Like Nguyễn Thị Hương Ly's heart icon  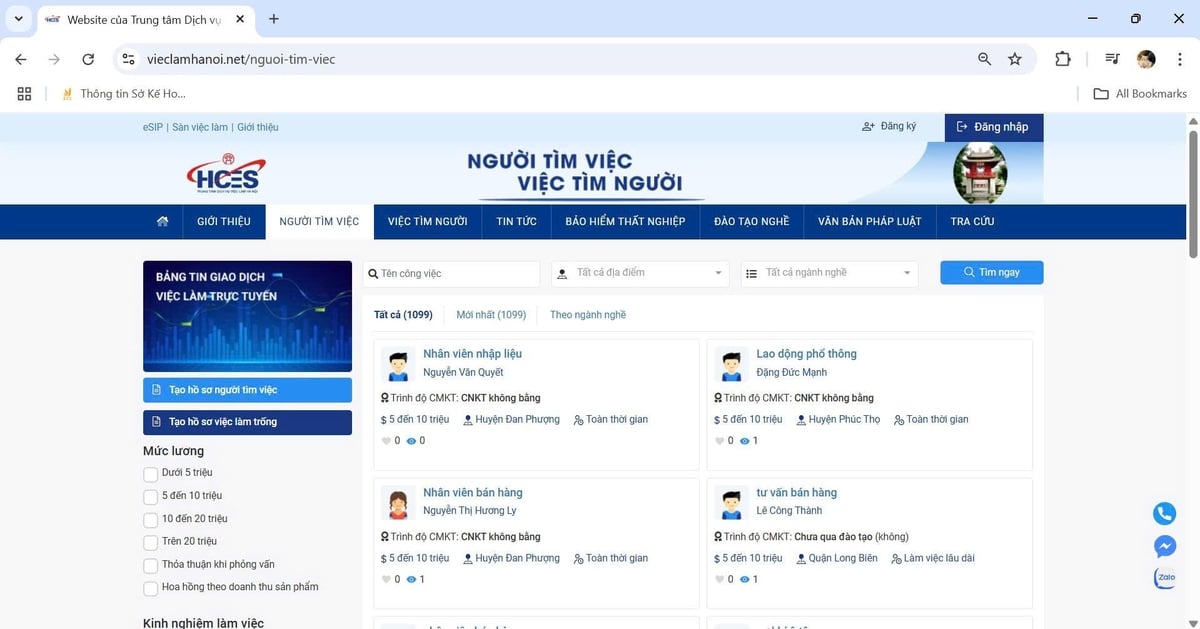point(386,580)
